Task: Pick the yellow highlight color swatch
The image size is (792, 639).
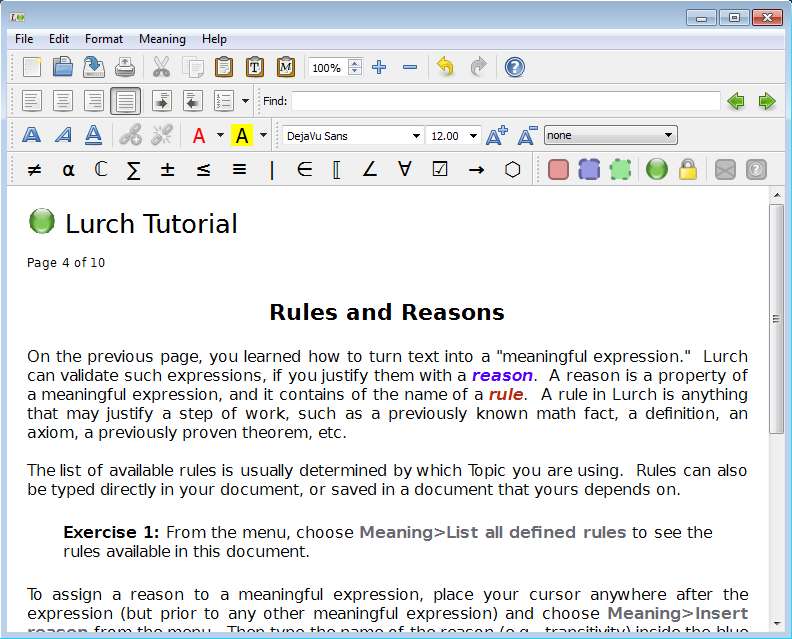Action: [x=241, y=135]
